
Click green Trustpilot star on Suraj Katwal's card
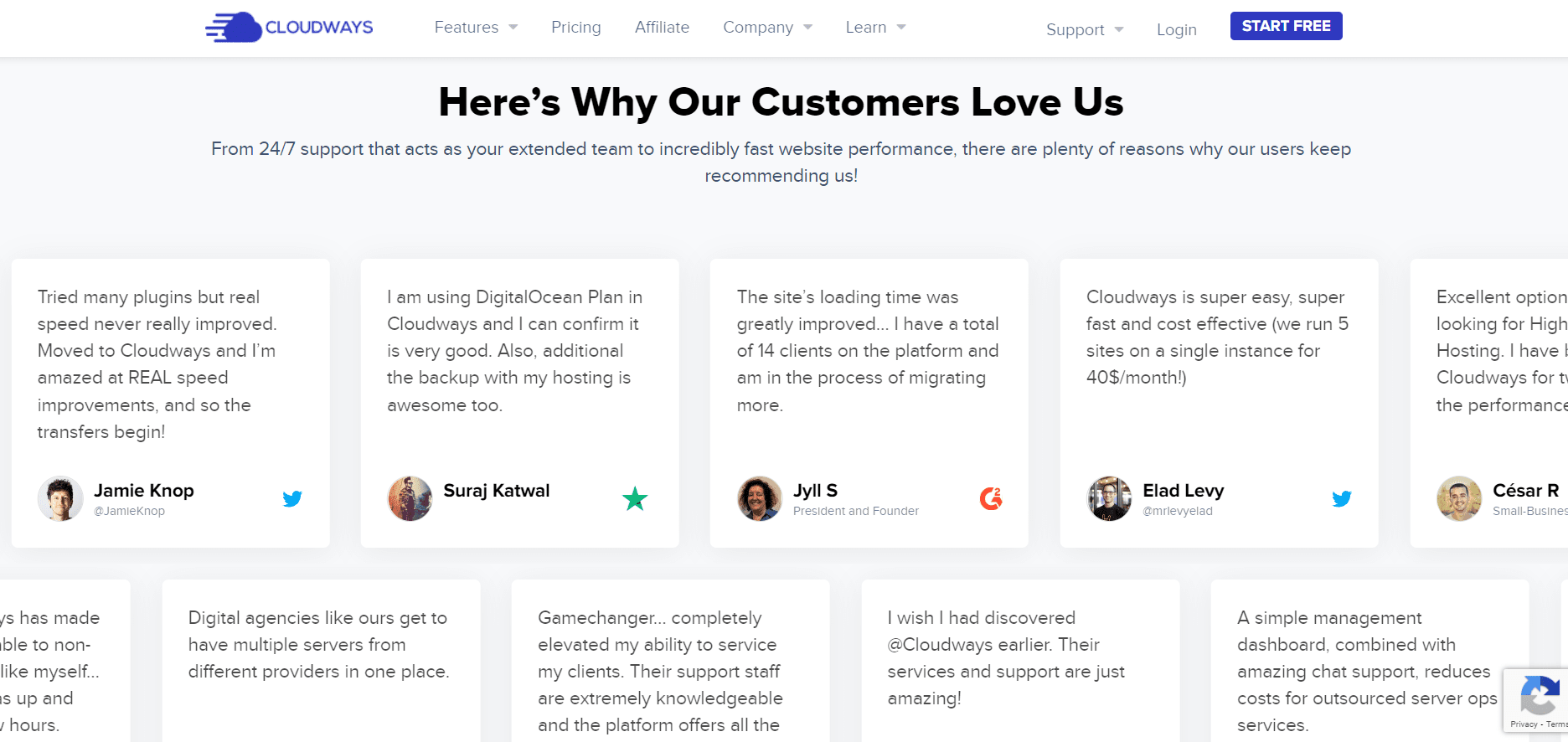[635, 499]
